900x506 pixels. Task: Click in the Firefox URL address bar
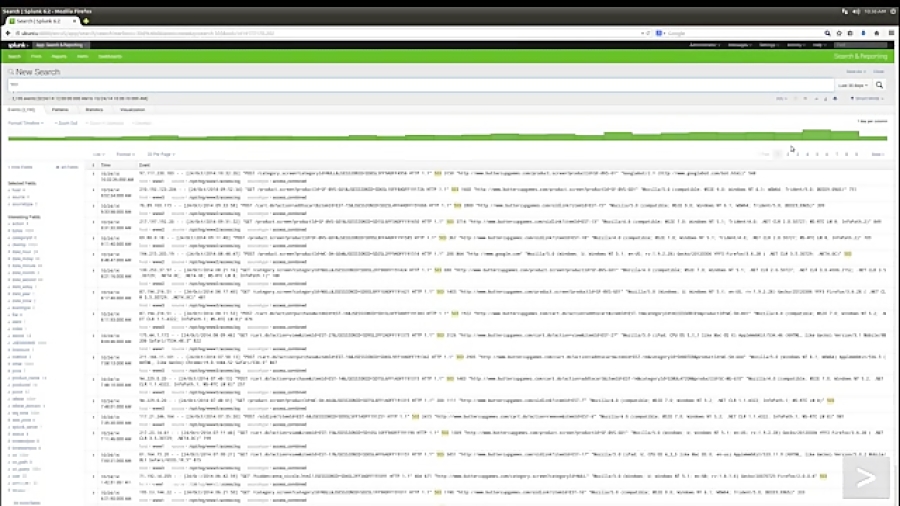click(x=327, y=33)
